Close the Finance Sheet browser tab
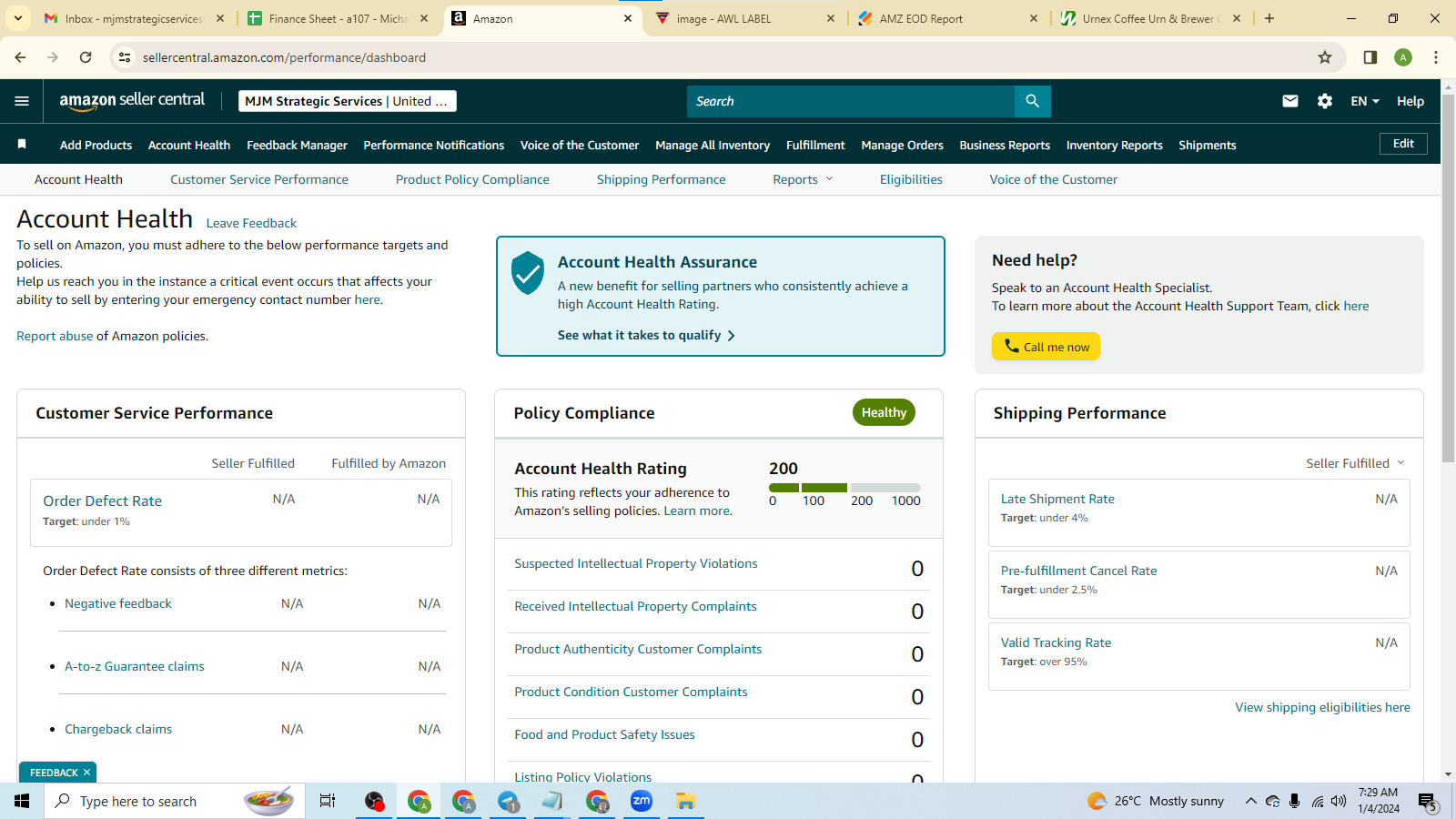 tap(424, 18)
